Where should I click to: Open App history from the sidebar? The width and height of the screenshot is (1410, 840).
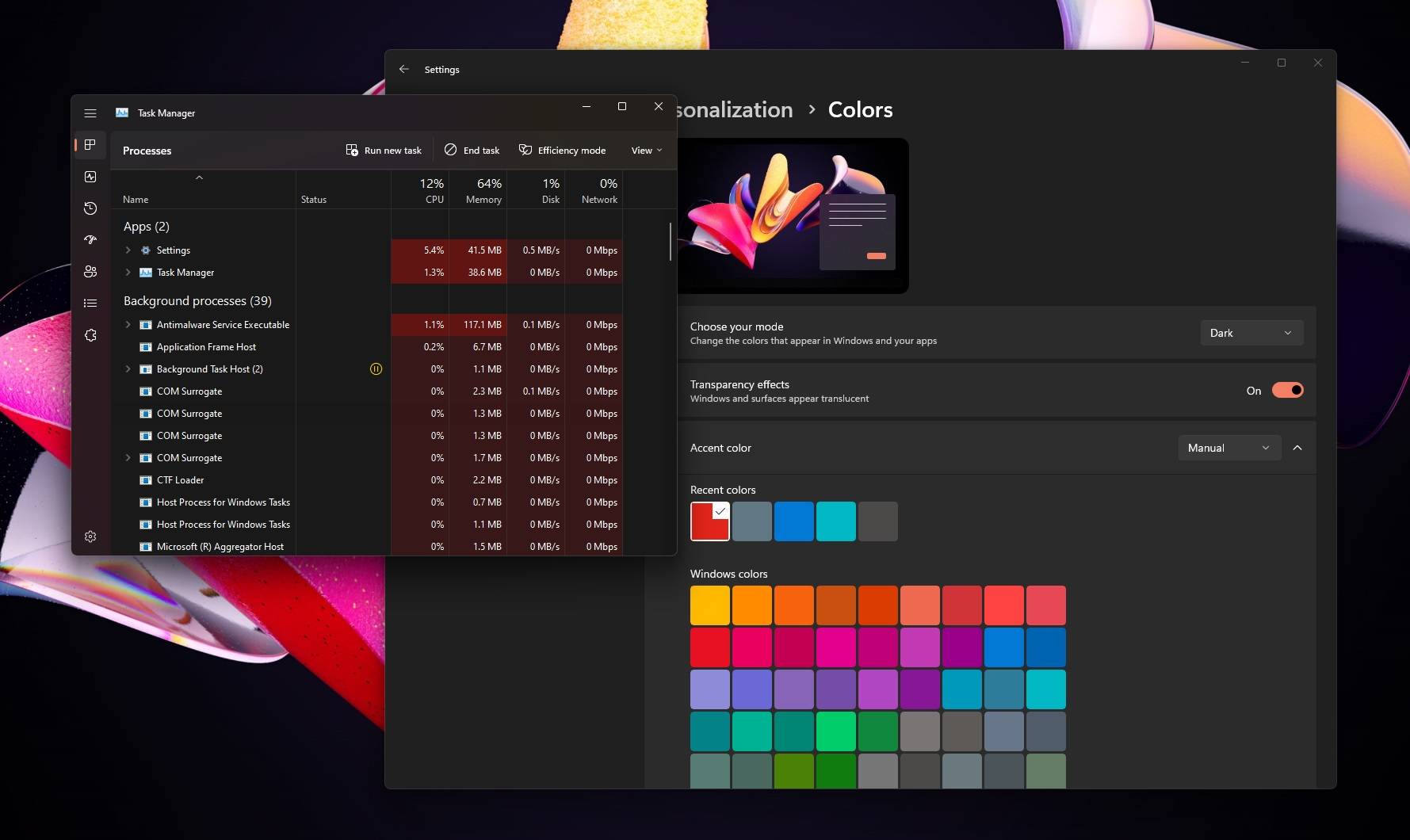(x=90, y=208)
